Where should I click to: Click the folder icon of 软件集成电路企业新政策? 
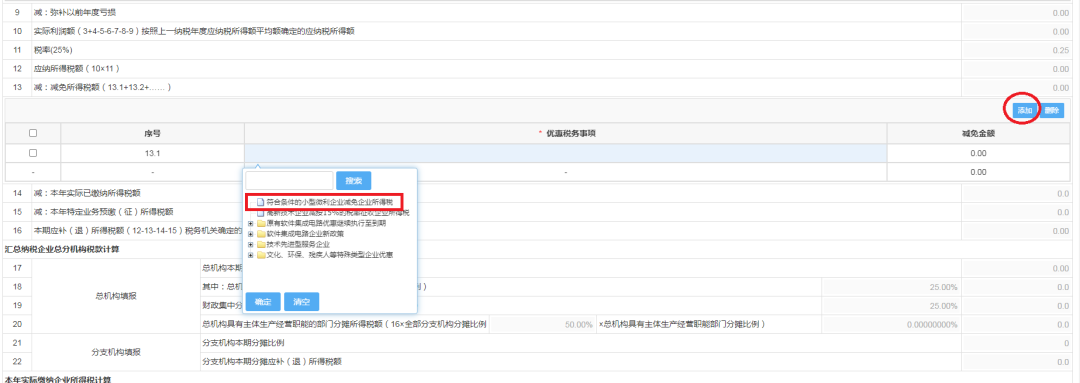261,234
